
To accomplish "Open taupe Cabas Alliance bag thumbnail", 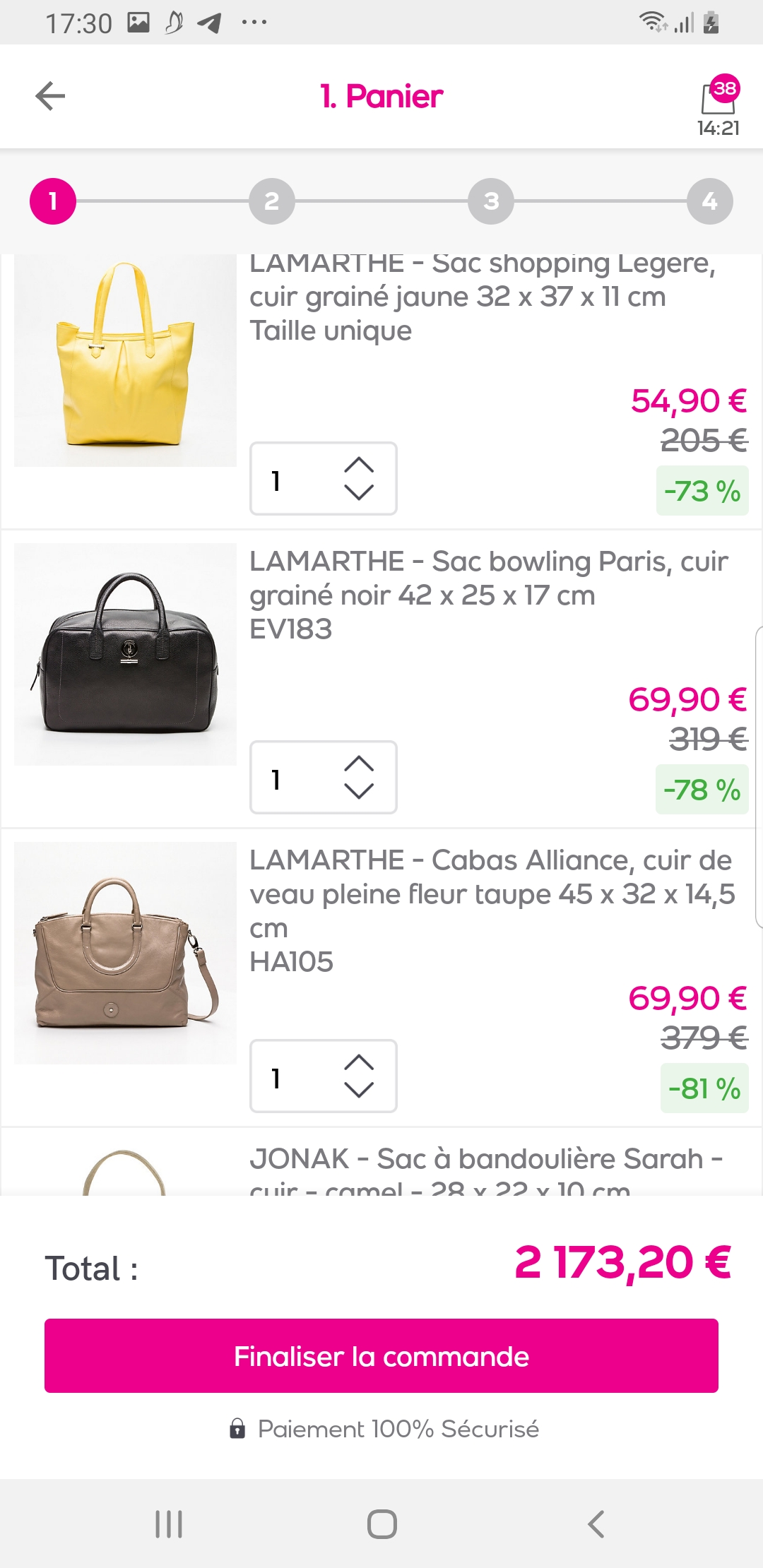I will [x=125, y=953].
